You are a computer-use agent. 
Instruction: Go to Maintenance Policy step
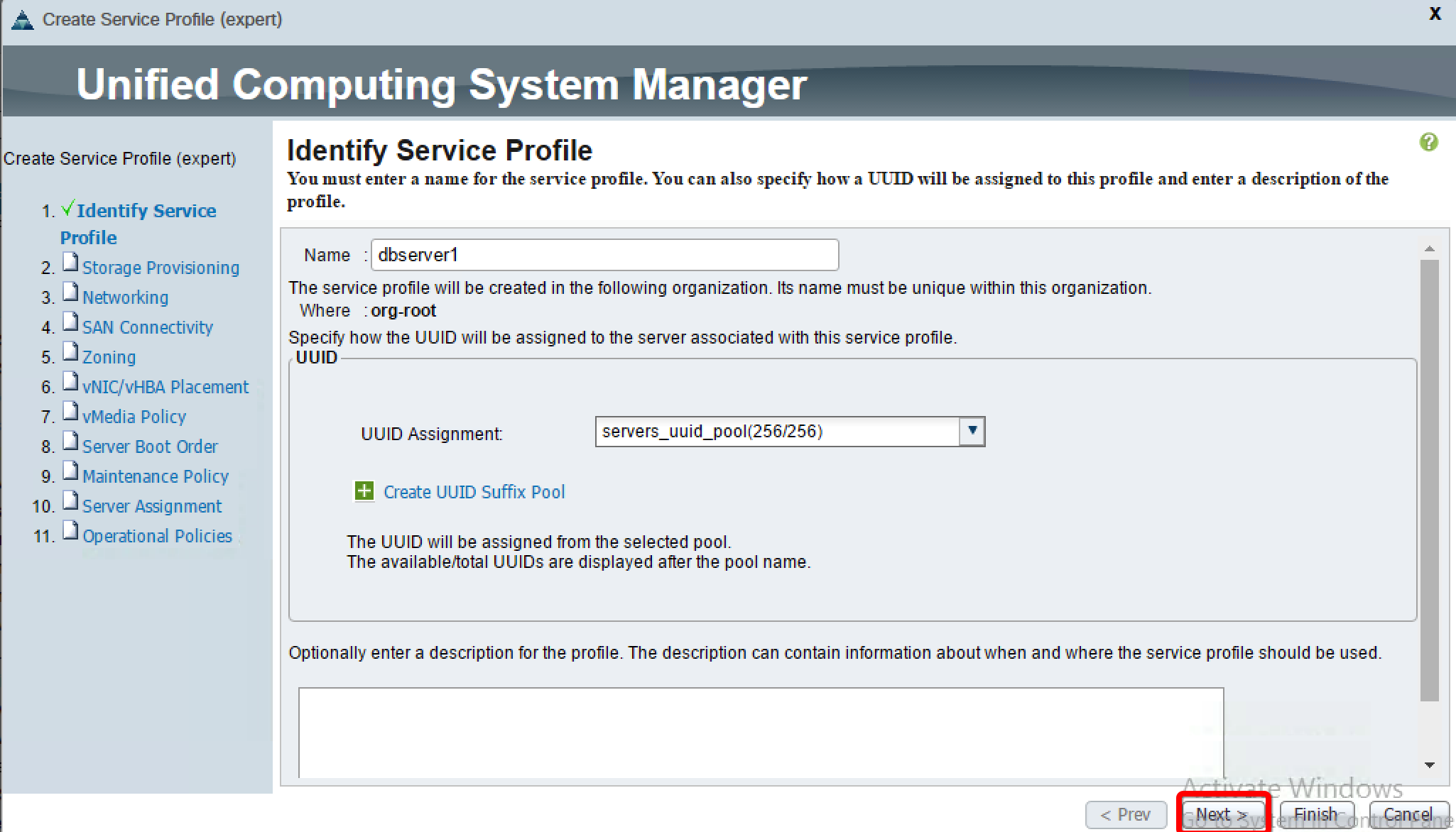[x=156, y=476]
